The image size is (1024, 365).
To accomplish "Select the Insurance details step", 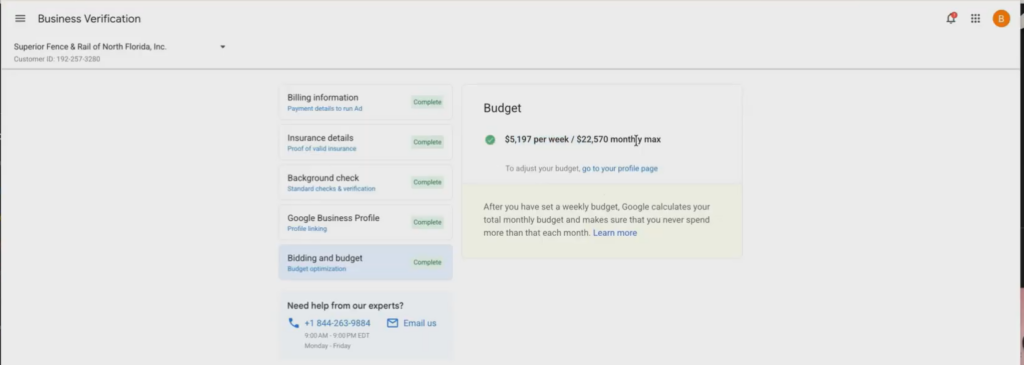I will point(366,142).
